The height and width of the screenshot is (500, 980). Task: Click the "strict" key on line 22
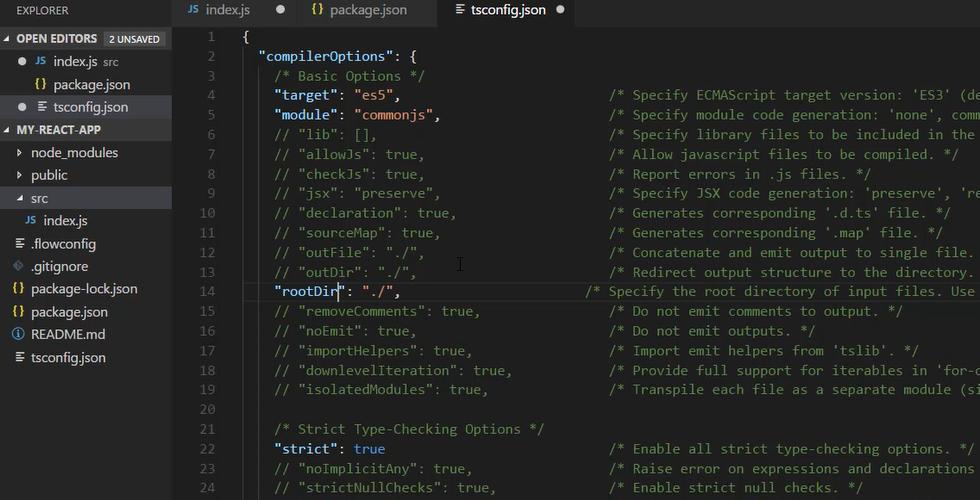pyautogui.click(x=306, y=449)
